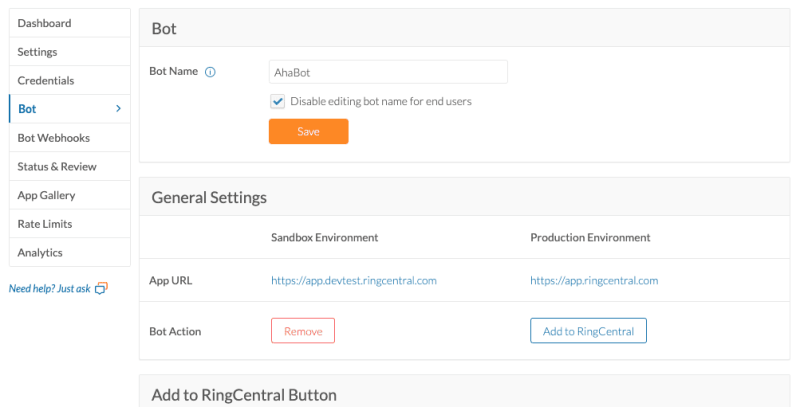Open Credentials section
This screenshot has height=407, width=800.
pyautogui.click(x=46, y=80)
